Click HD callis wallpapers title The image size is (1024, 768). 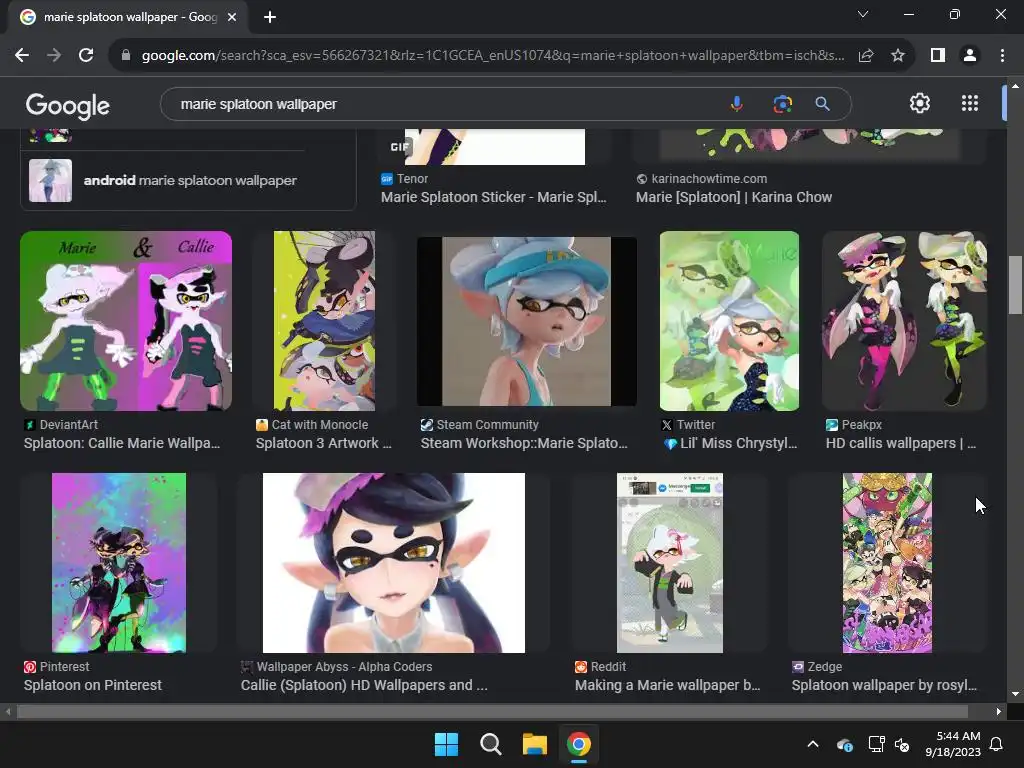(901, 443)
